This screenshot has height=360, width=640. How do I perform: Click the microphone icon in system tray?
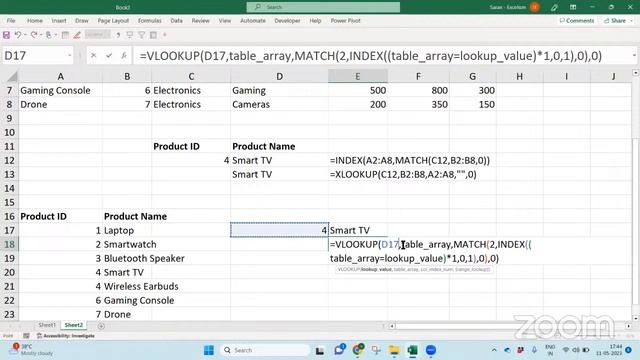534,350
